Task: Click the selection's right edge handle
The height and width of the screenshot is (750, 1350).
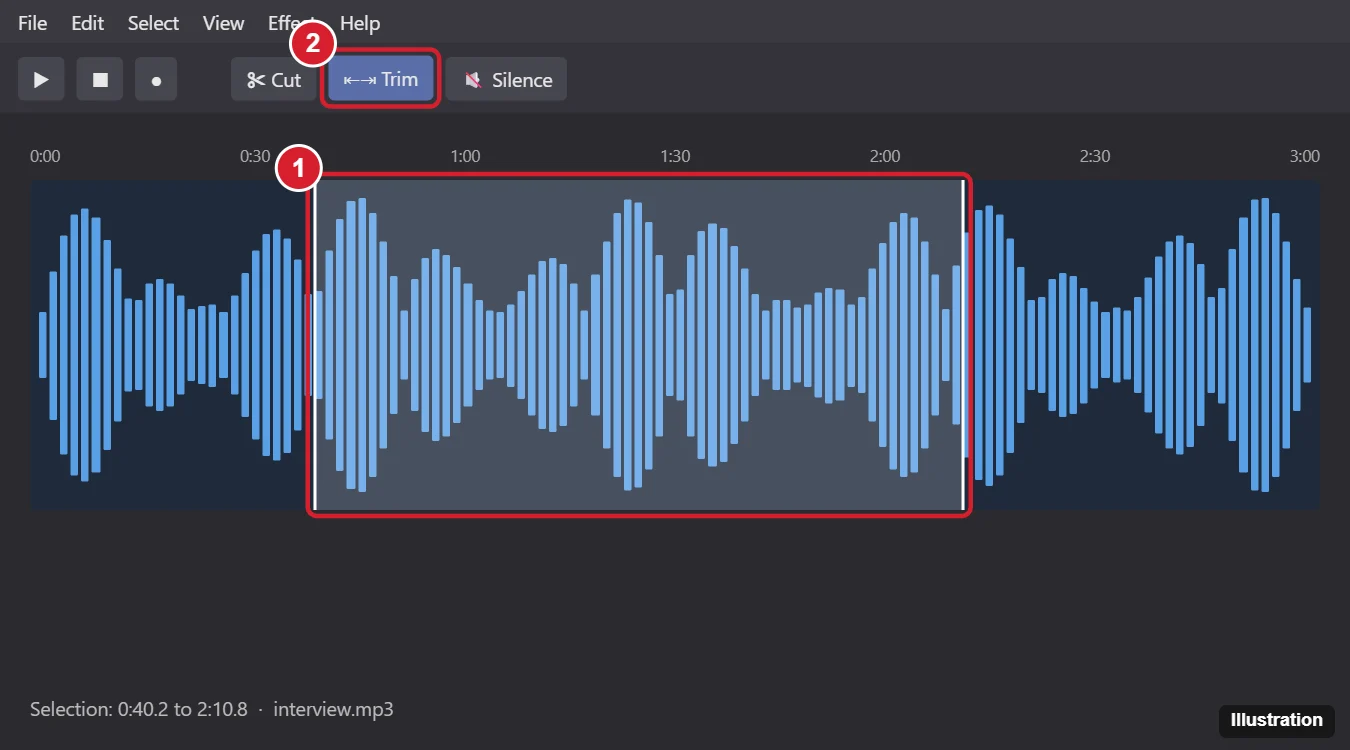Action: tap(964, 345)
